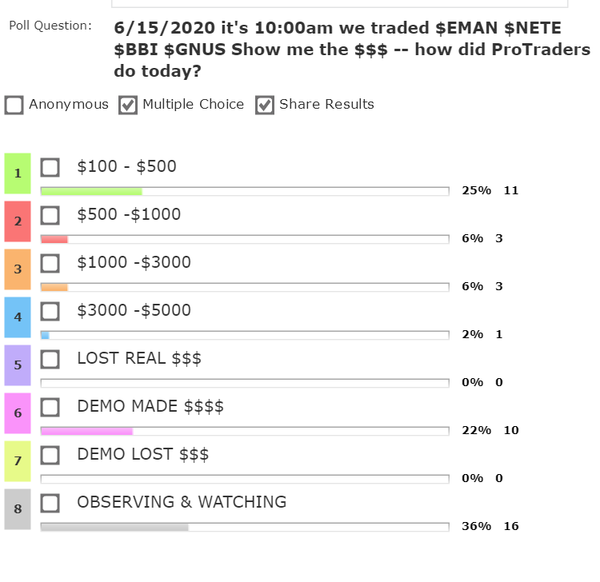Mark the $3000 -$5000 checkbox
The width and height of the screenshot is (600, 582).
[51, 311]
